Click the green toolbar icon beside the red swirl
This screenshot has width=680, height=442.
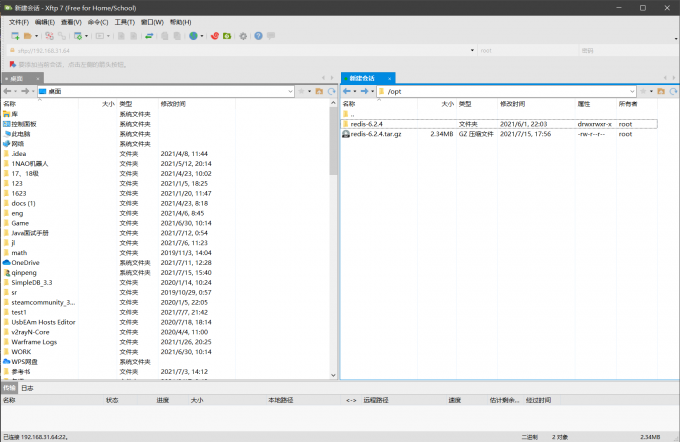(227, 36)
